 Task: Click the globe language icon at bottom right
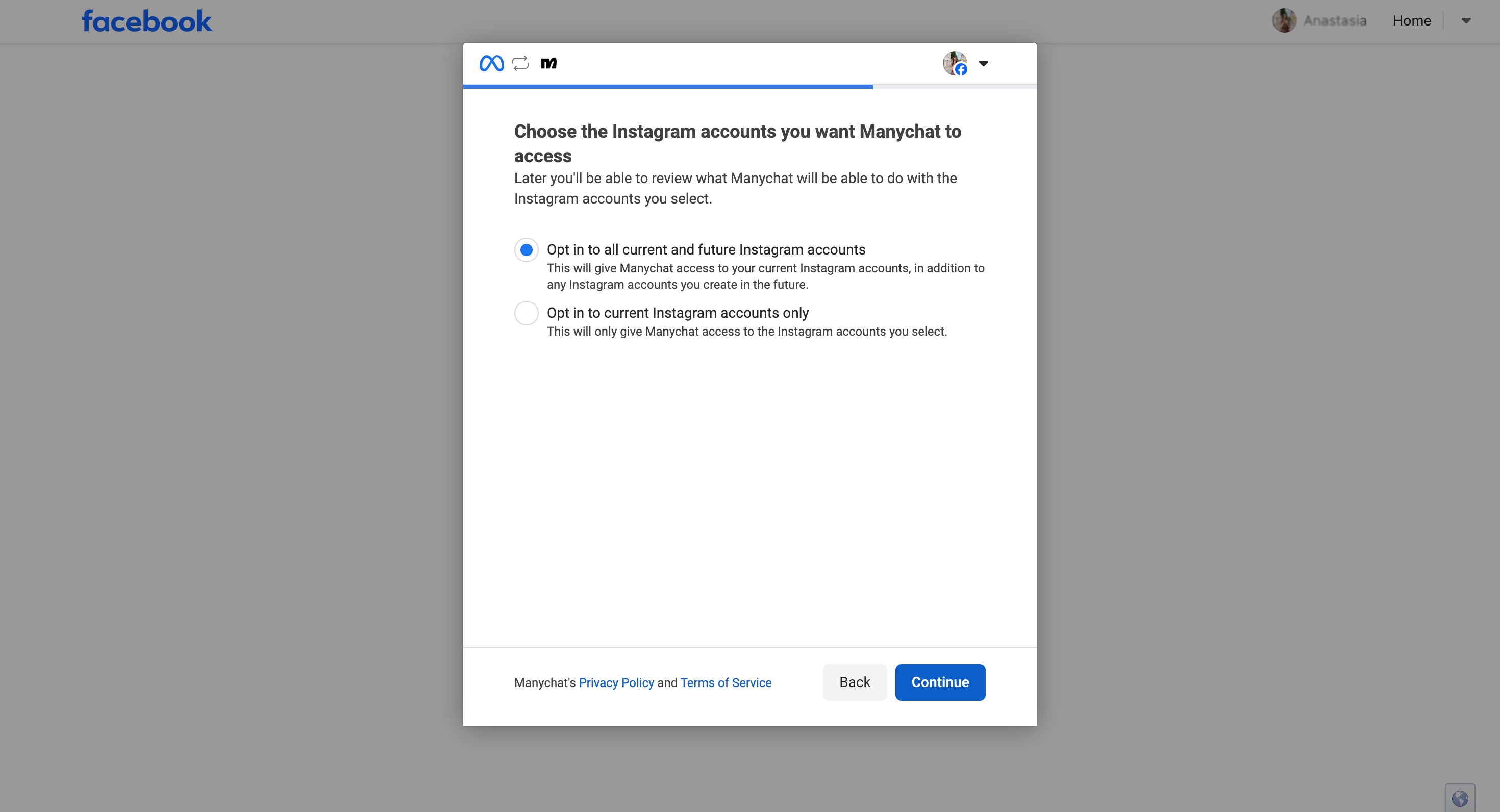point(1460,798)
